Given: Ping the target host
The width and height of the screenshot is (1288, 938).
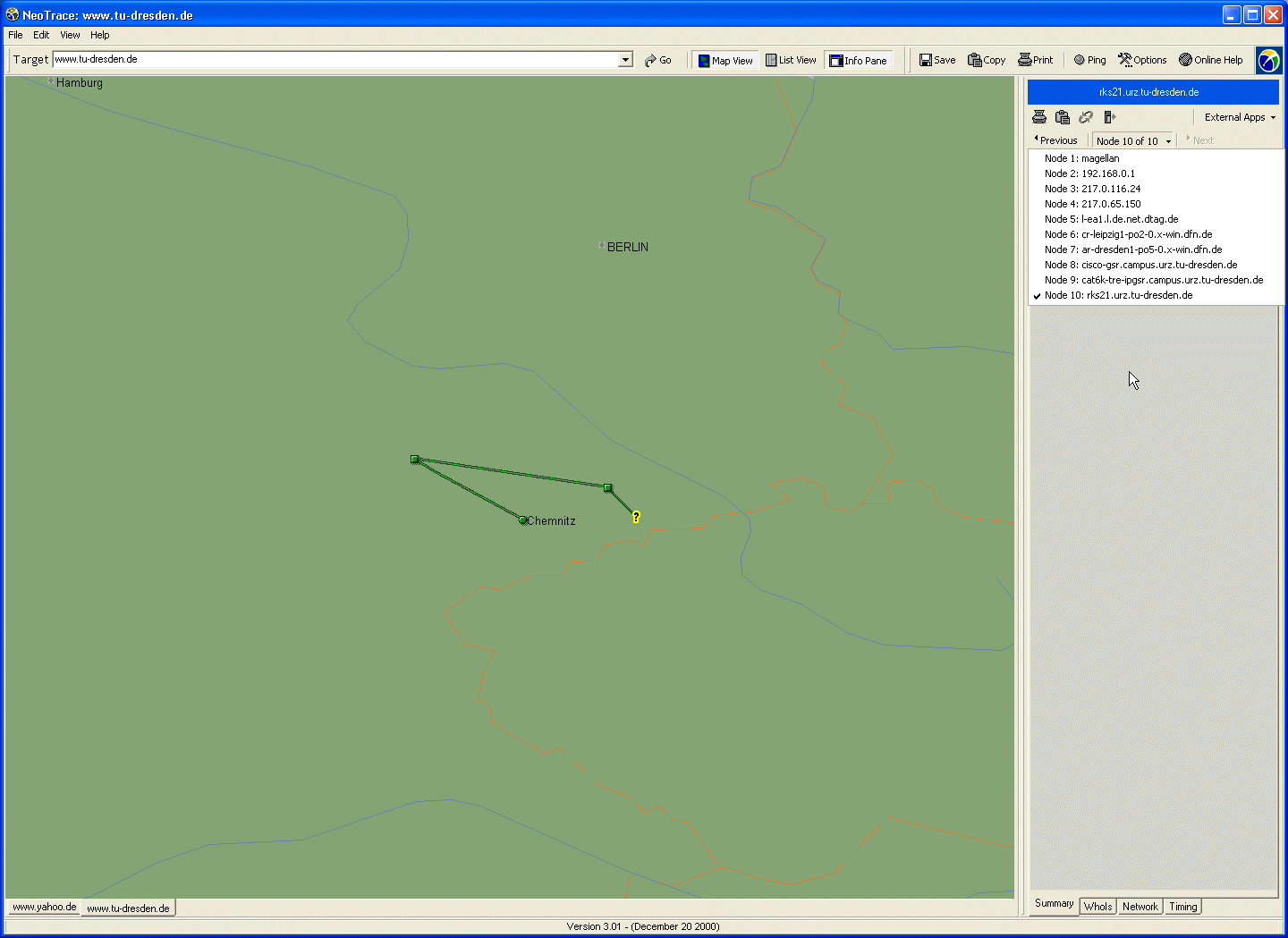Looking at the screenshot, I should click(1089, 60).
